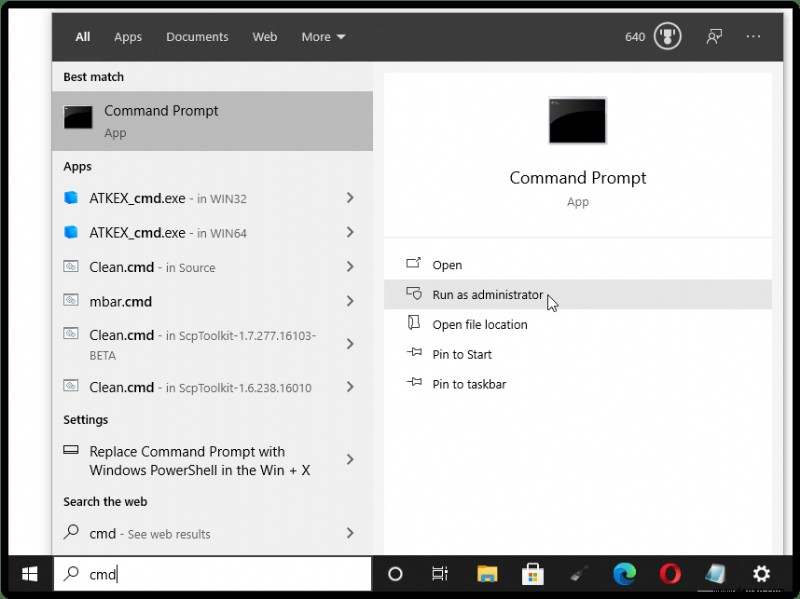Screen dimensions: 800x599
Task: Expand Clean.cmd ScpToolkit-1.7.277 BETA chevron
Action: click(x=350, y=344)
